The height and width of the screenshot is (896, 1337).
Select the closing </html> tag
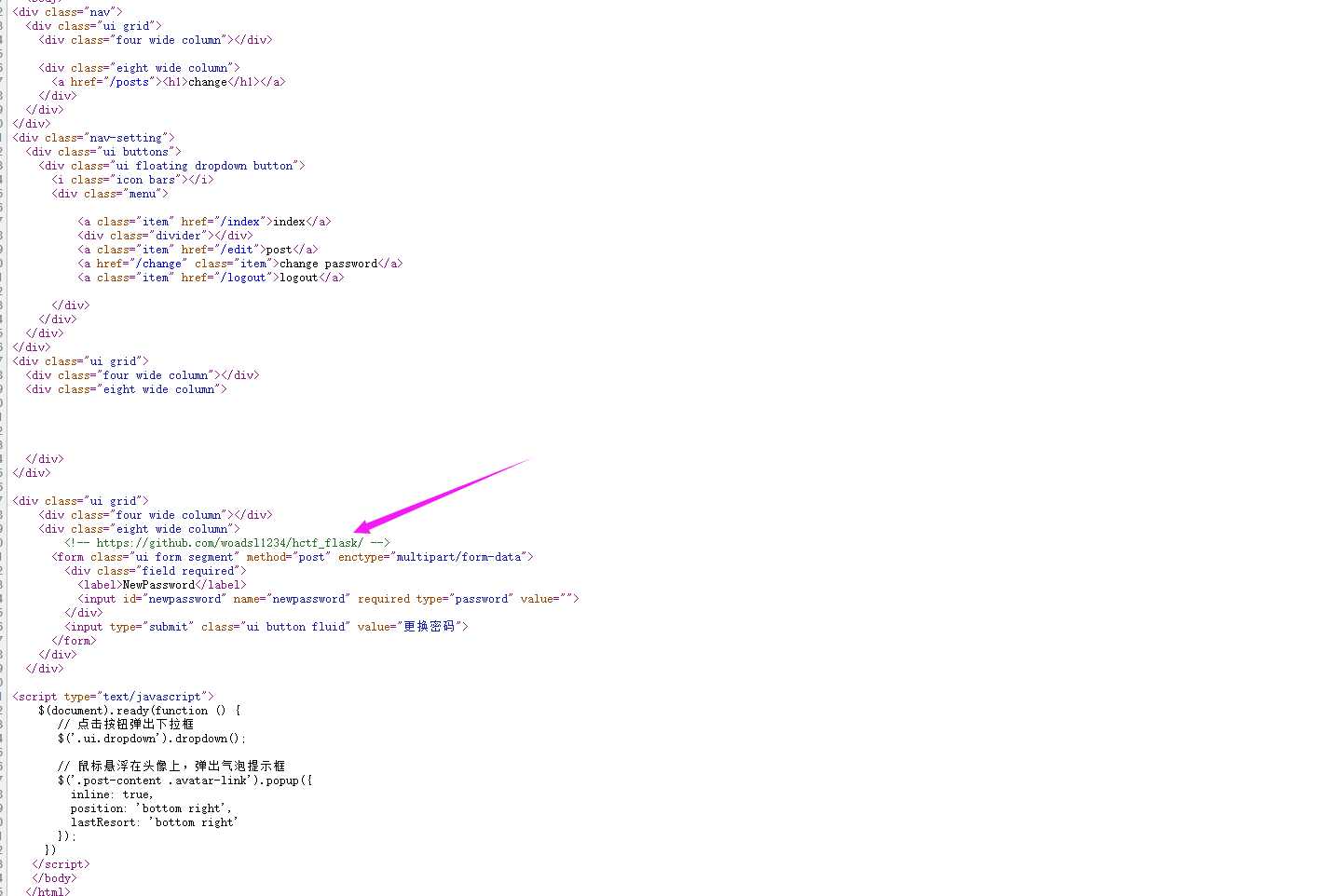pos(48,891)
